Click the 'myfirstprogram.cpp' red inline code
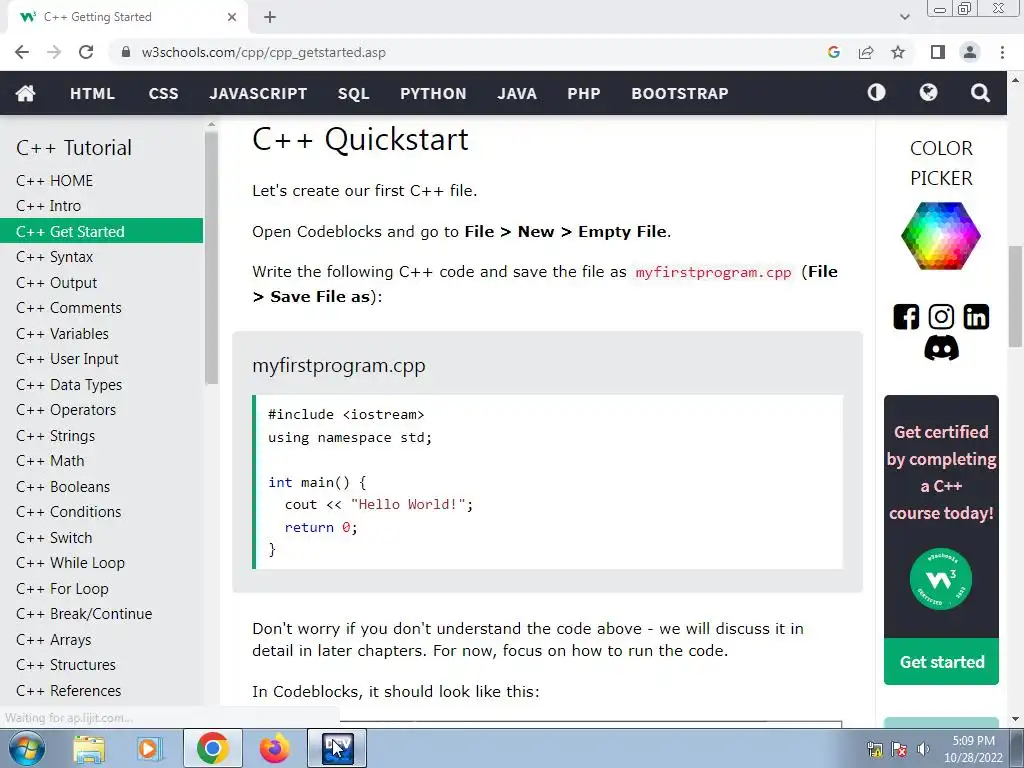 (x=713, y=272)
